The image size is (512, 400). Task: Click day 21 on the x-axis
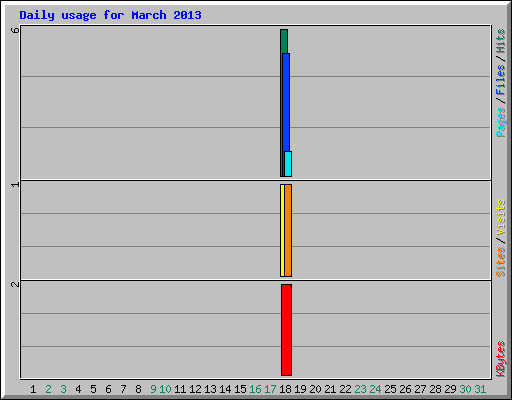[330, 389]
